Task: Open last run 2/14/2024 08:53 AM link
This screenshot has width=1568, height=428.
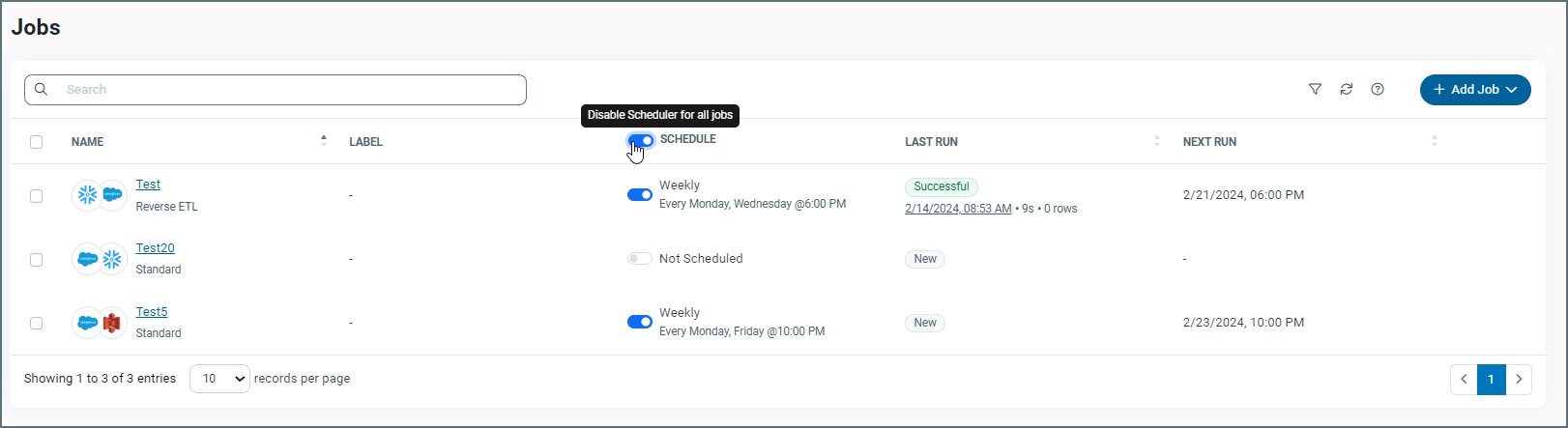Action: point(958,209)
